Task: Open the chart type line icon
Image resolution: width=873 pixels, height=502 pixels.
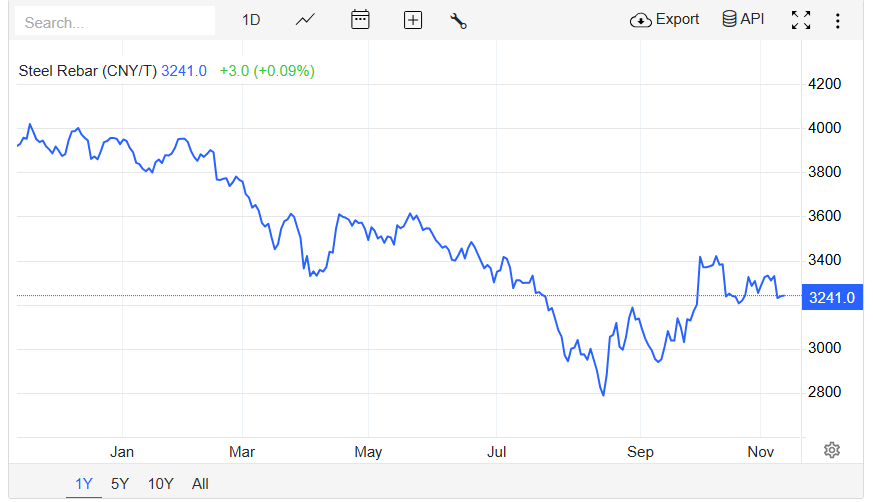Action: (306, 20)
